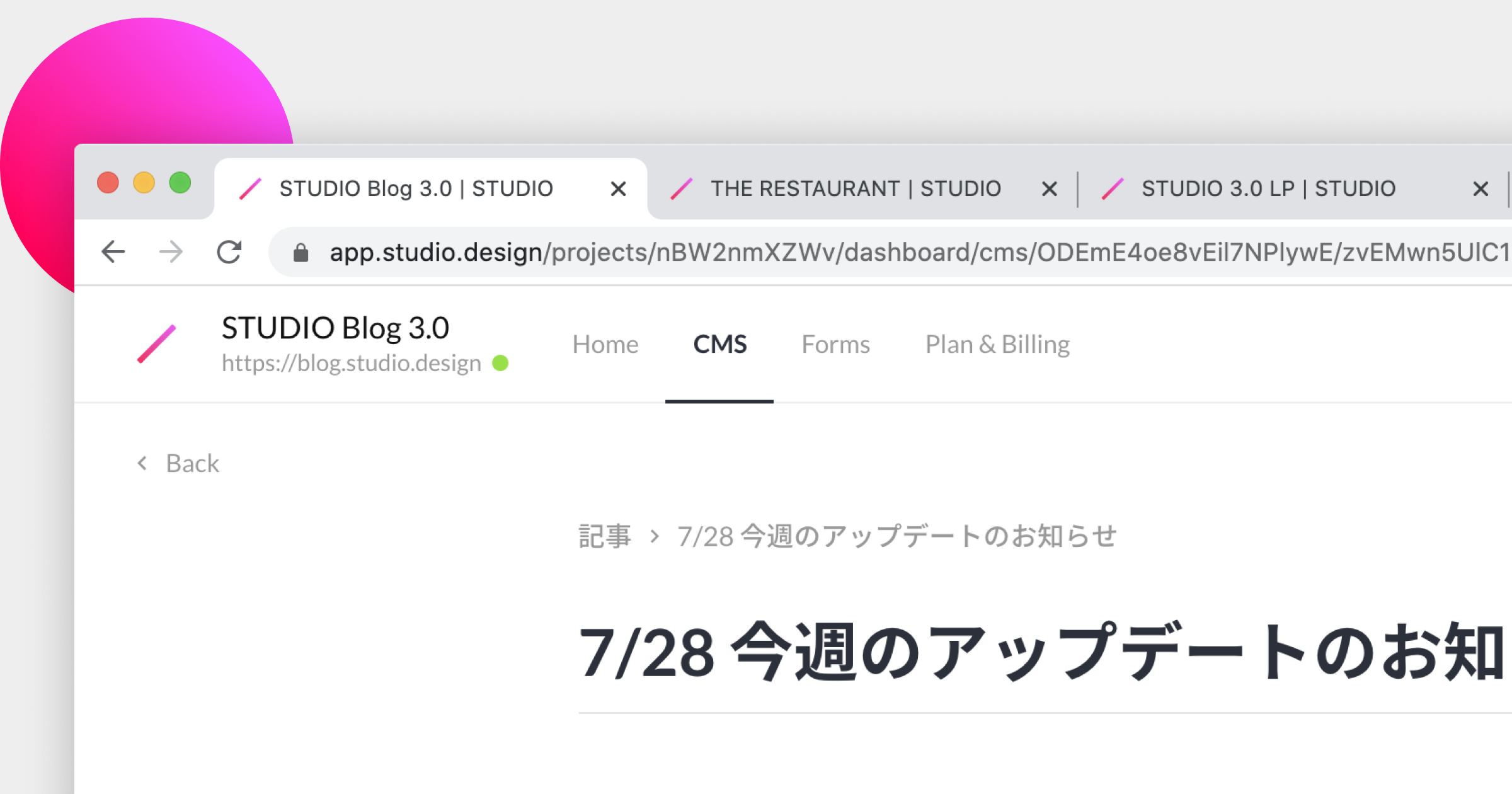Click favicon of THE RESTAURANT tab
Image resolution: width=1512 pixels, height=794 pixels.
point(681,188)
